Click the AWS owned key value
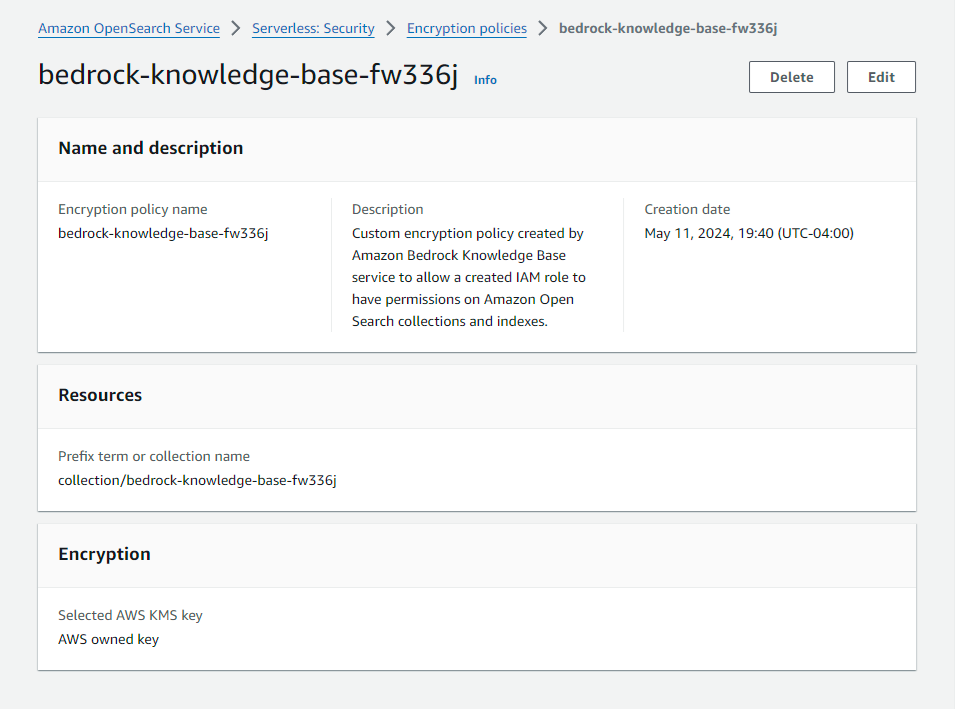The height and width of the screenshot is (709, 955). tap(108, 638)
